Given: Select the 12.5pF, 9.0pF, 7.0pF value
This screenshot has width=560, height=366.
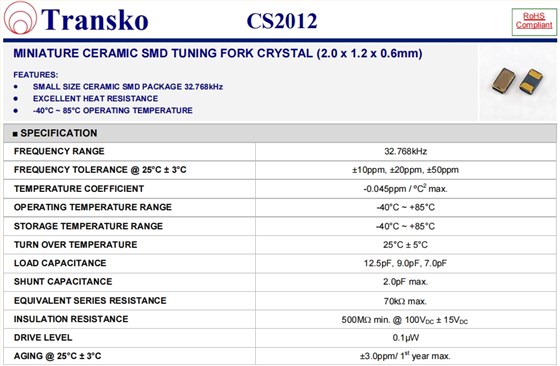Looking at the screenshot, I should coord(405,264).
